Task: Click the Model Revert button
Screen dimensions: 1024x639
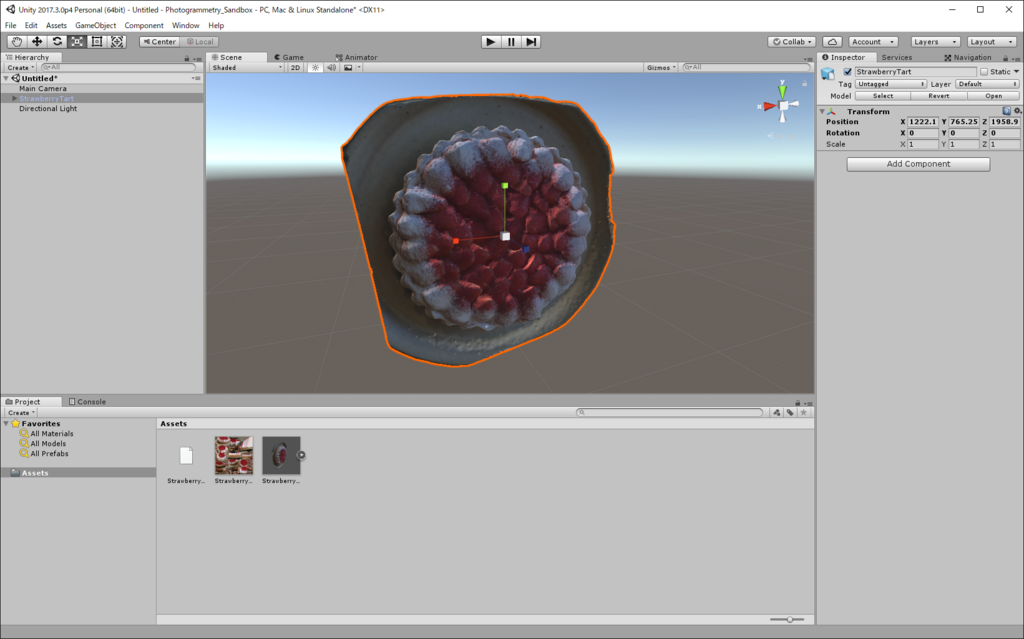Action: 938,96
